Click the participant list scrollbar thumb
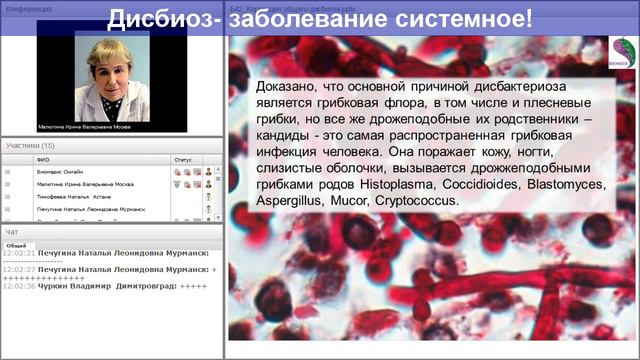The height and width of the screenshot is (360, 640). 218,178
